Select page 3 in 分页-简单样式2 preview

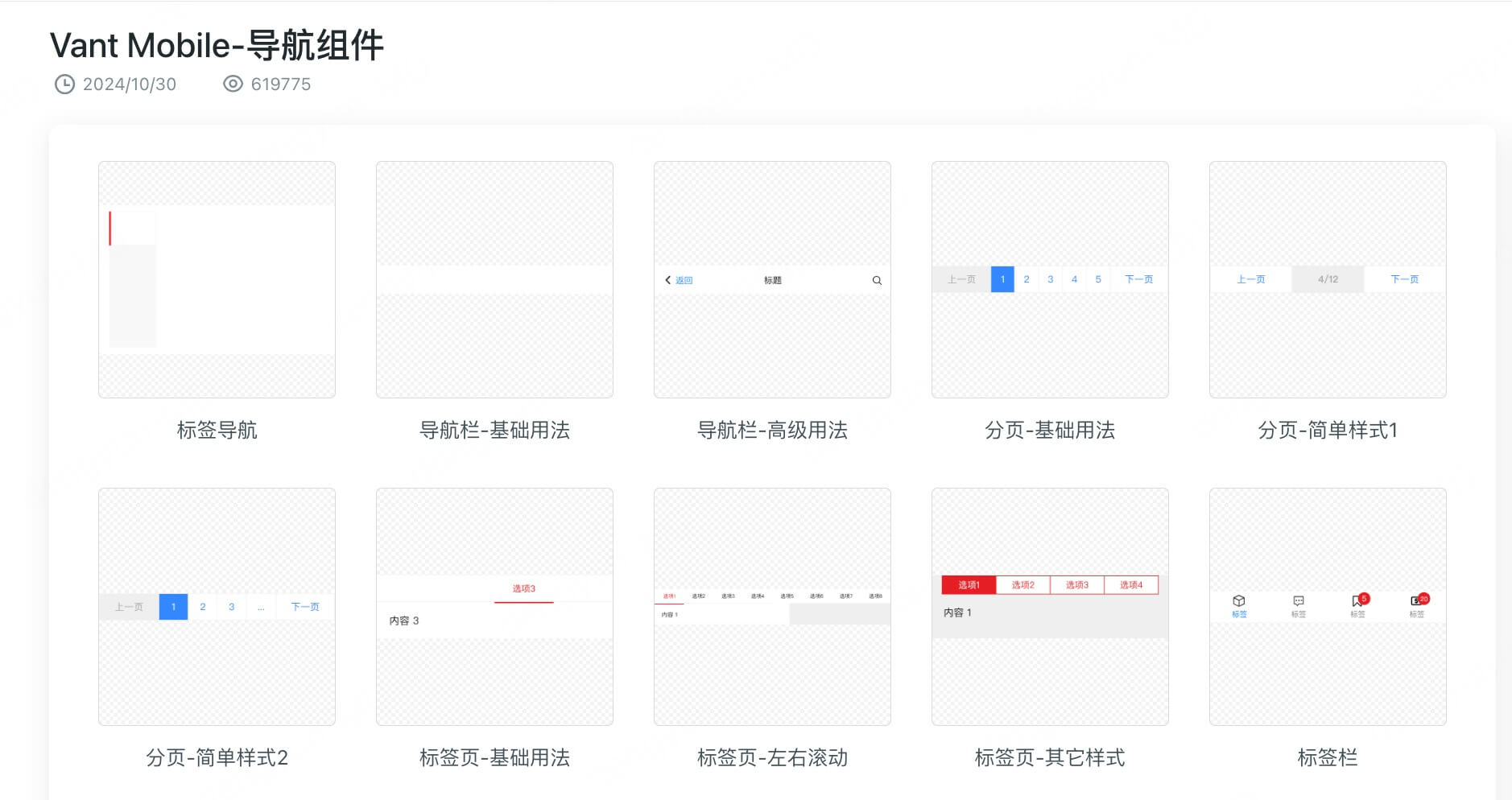pyautogui.click(x=232, y=607)
